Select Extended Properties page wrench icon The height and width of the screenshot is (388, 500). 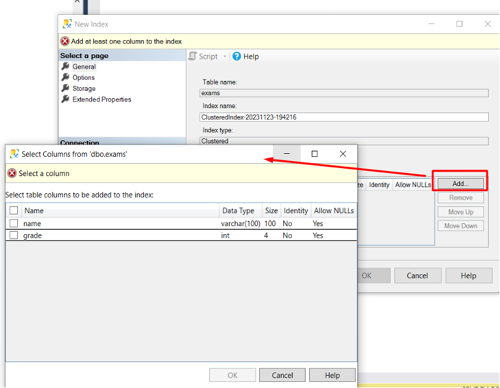pos(65,99)
